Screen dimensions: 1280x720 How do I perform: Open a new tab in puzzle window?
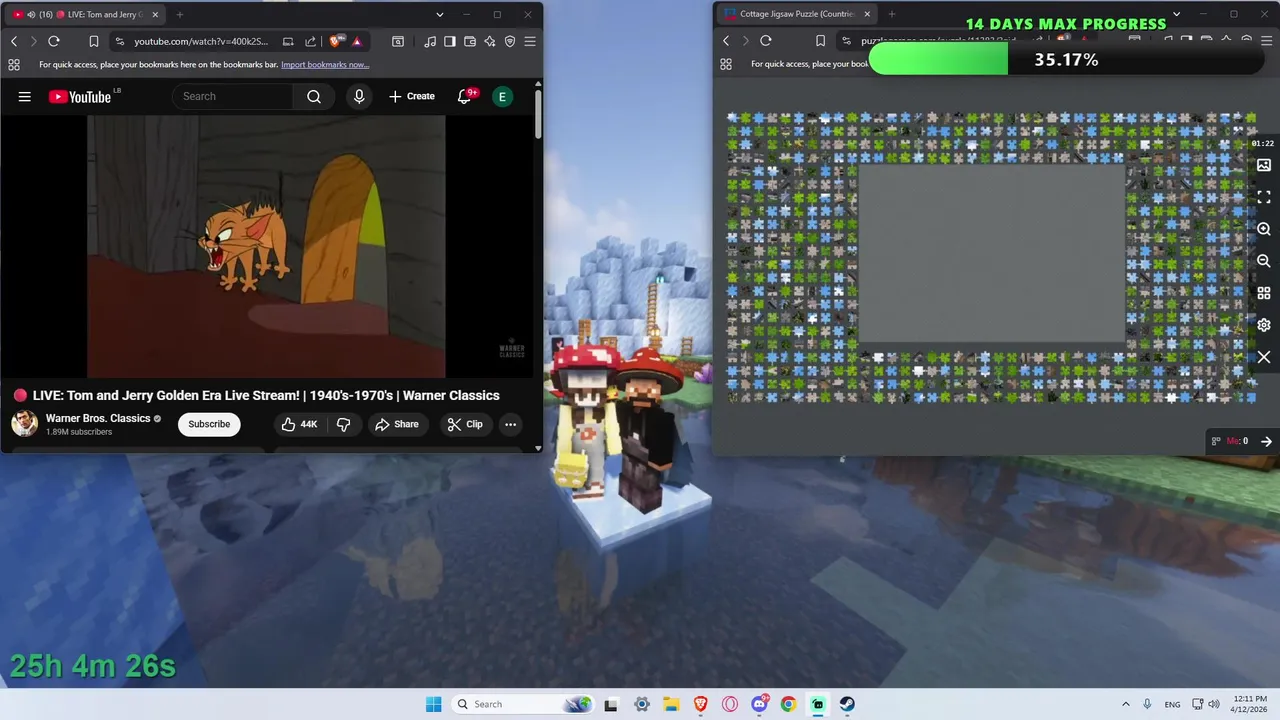click(892, 14)
